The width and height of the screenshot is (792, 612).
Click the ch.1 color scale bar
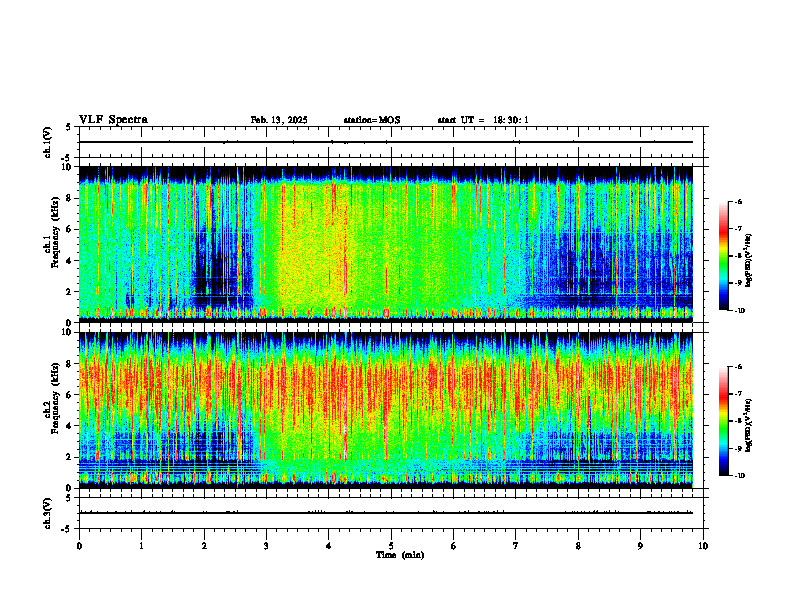723,256
